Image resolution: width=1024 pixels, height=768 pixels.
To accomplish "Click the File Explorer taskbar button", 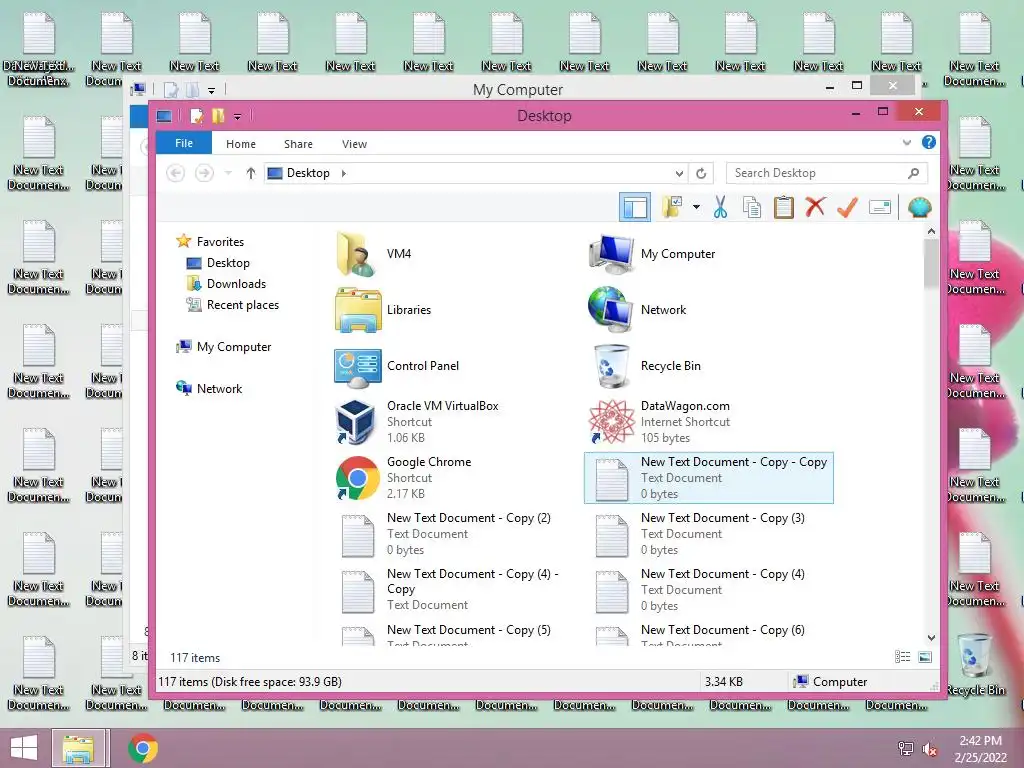I will pyautogui.click(x=78, y=748).
